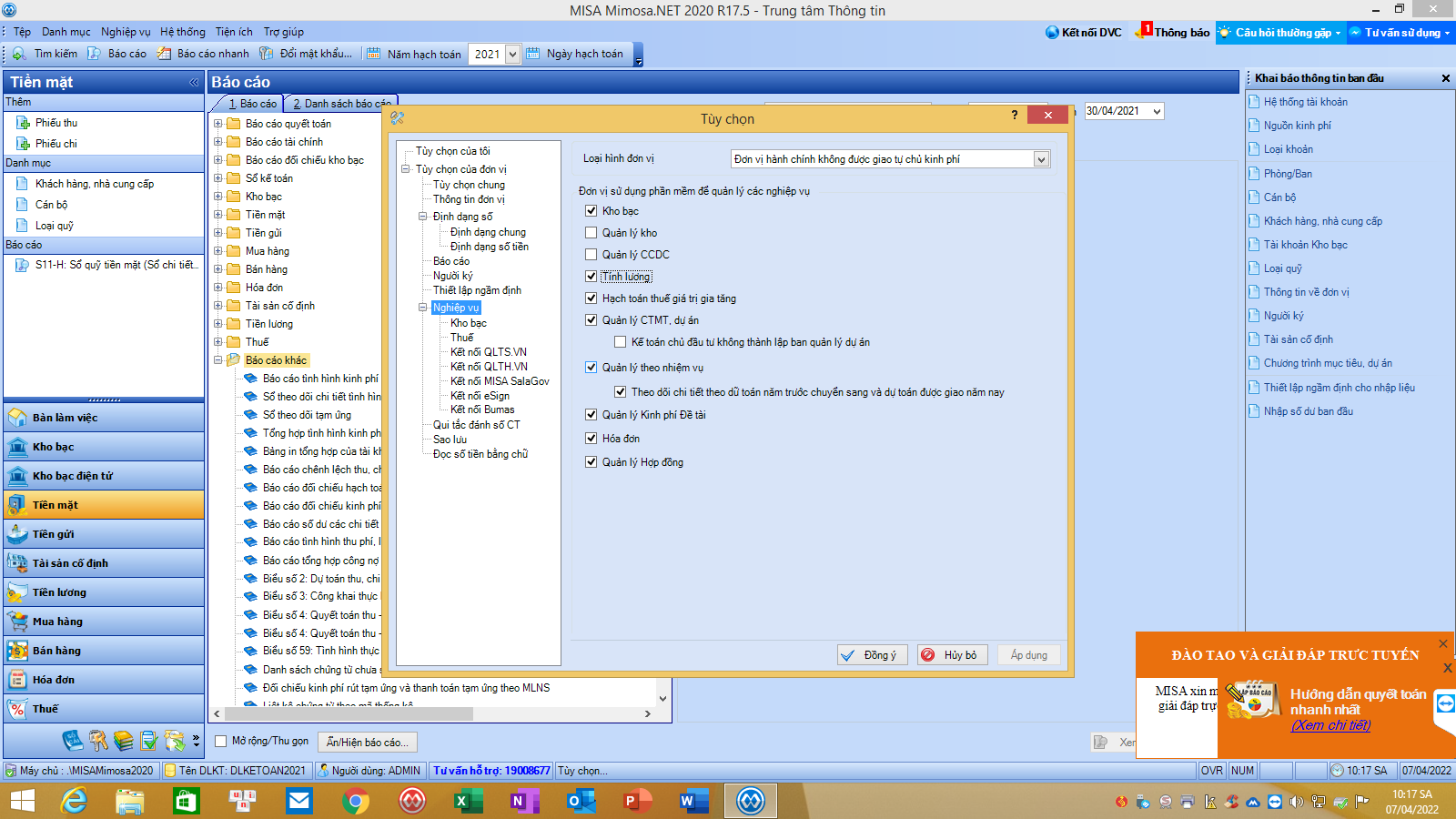Click Đổi mật khẩu toolbar item
Image resolution: width=1456 pixels, height=819 pixels.
pos(306,54)
